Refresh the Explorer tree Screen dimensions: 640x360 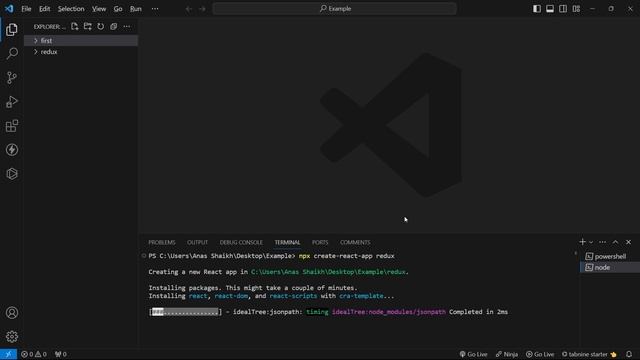click(x=100, y=27)
